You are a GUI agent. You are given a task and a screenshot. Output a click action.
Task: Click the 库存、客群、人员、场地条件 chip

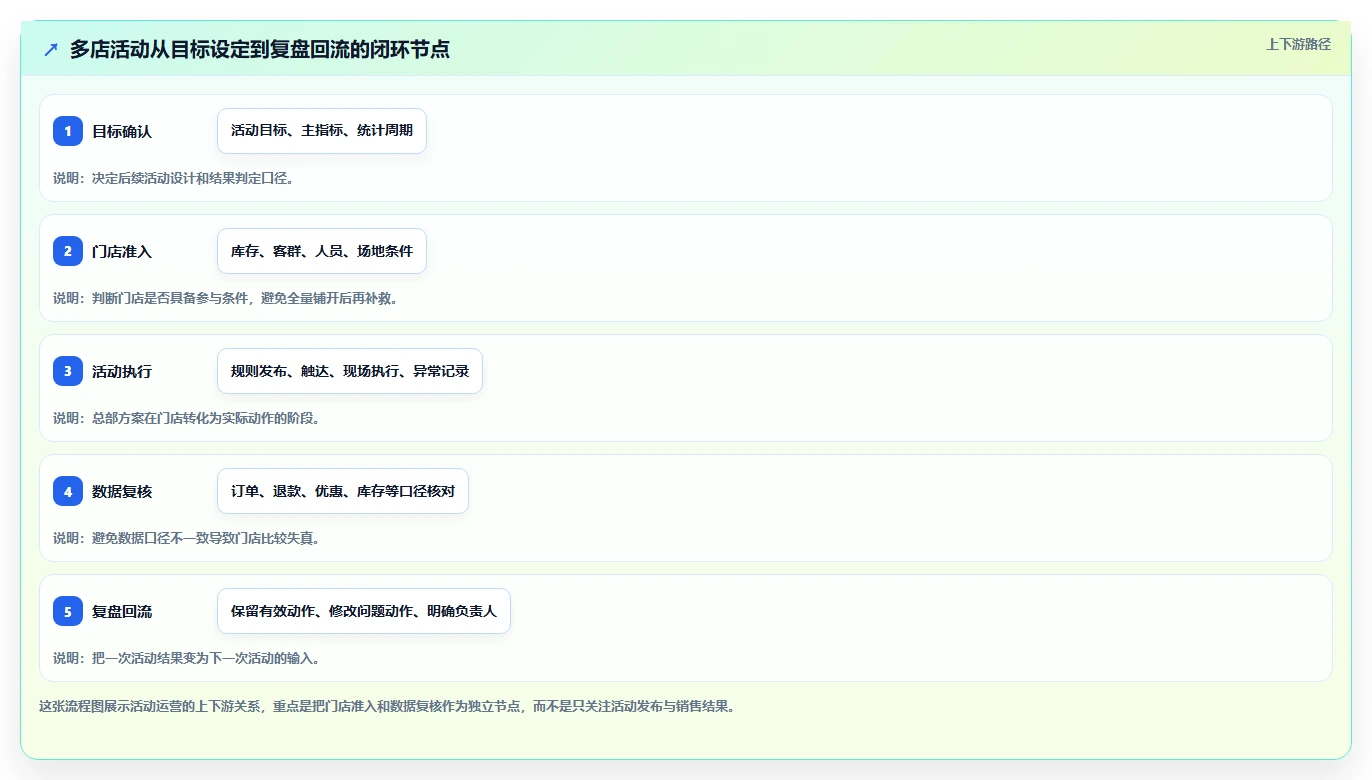(322, 251)
